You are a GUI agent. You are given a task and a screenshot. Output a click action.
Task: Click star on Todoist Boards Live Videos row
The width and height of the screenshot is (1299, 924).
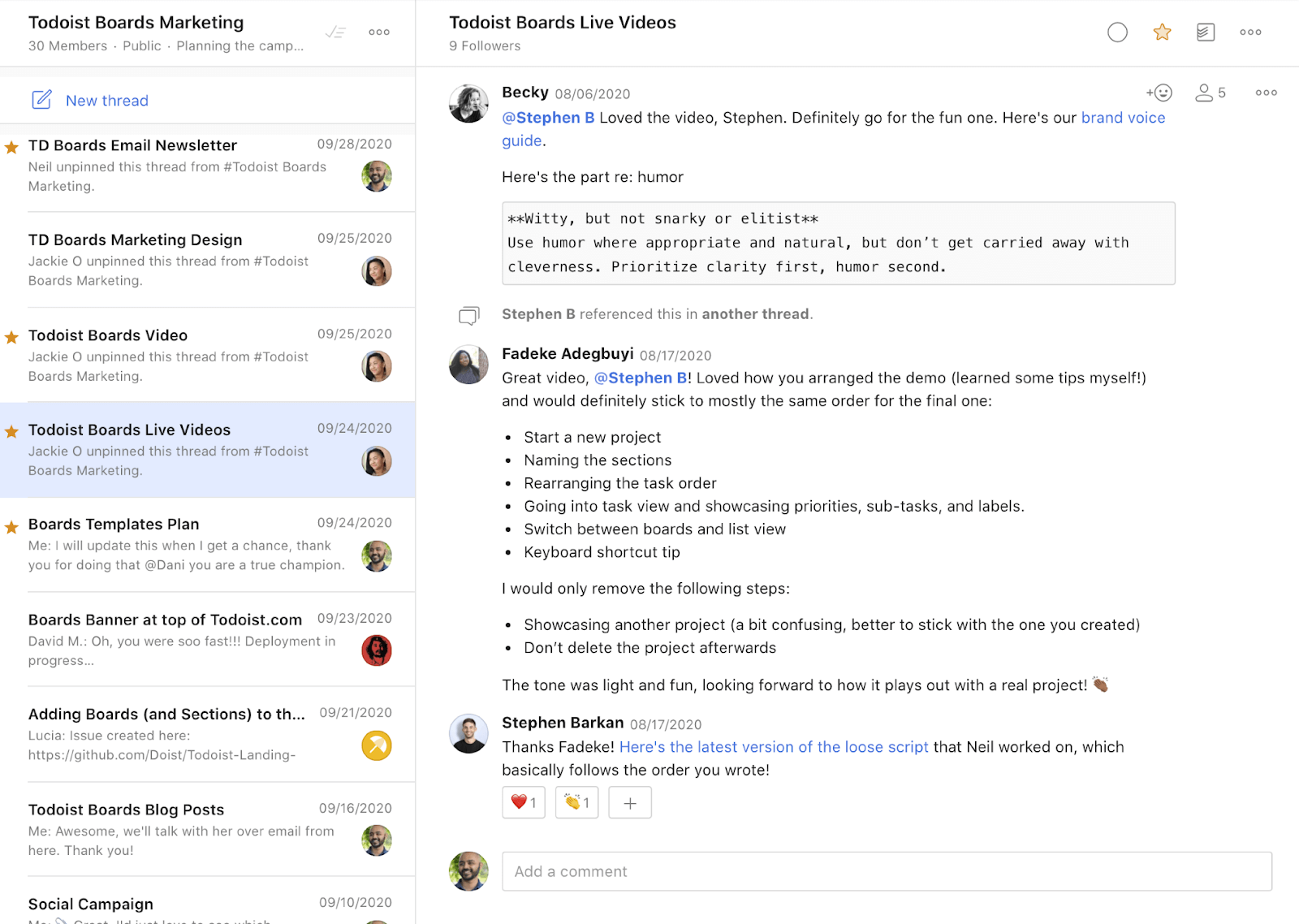tap(11, 431)
